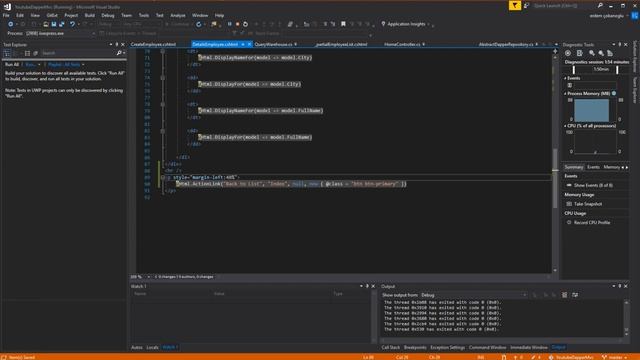Screen dimensions: 640x360
Task: Open the Locals tab
Action: click(152, 347)
